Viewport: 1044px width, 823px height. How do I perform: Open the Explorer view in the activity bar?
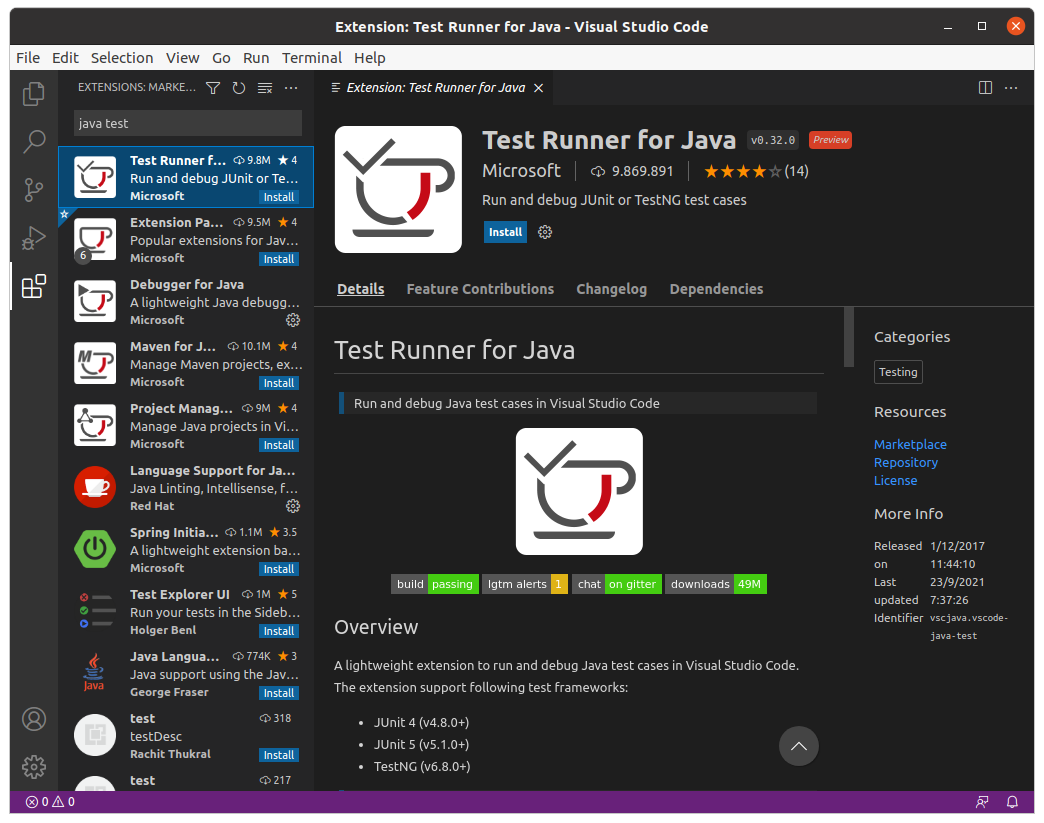[33, 92]
